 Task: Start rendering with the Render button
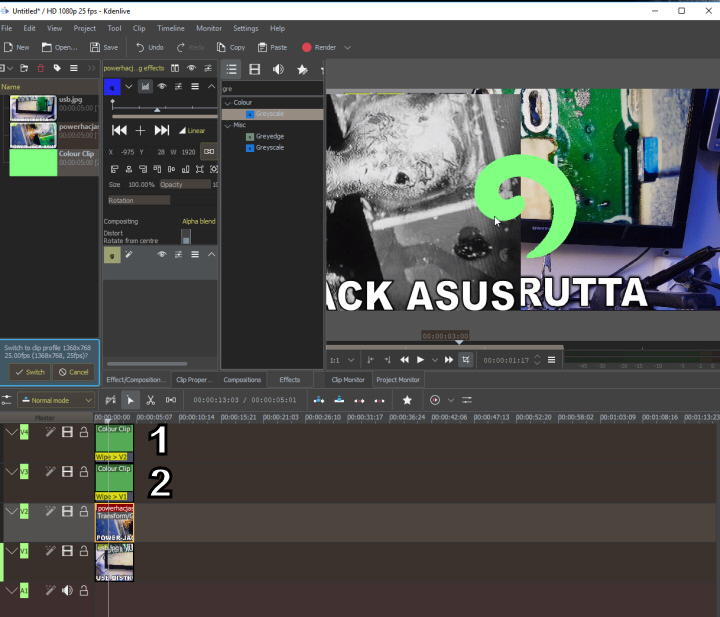(319, 47)
